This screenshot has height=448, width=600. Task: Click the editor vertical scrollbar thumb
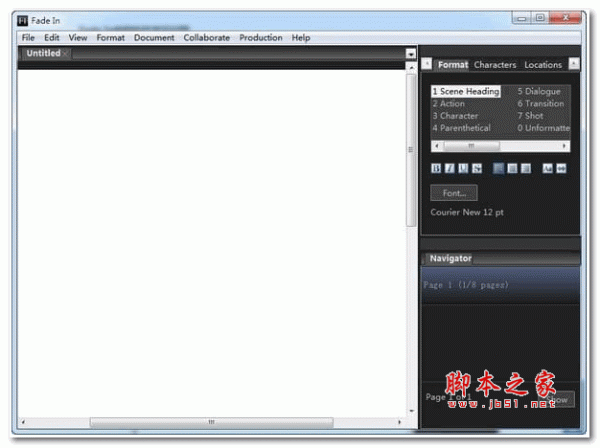point(411,150)
